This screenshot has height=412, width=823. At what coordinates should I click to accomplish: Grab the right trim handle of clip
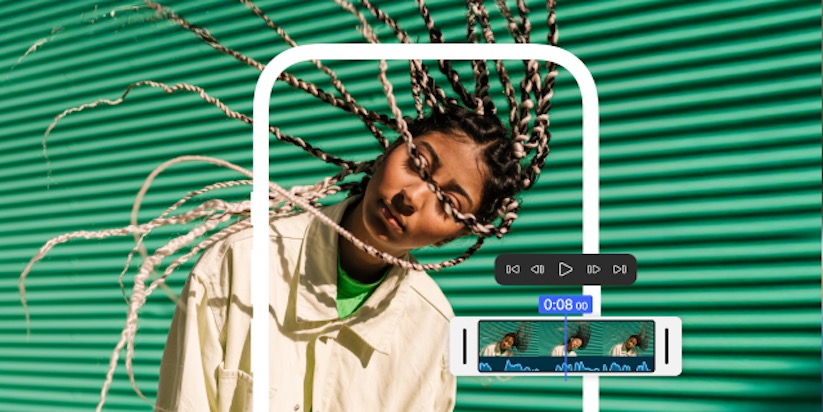click(667, 346)
